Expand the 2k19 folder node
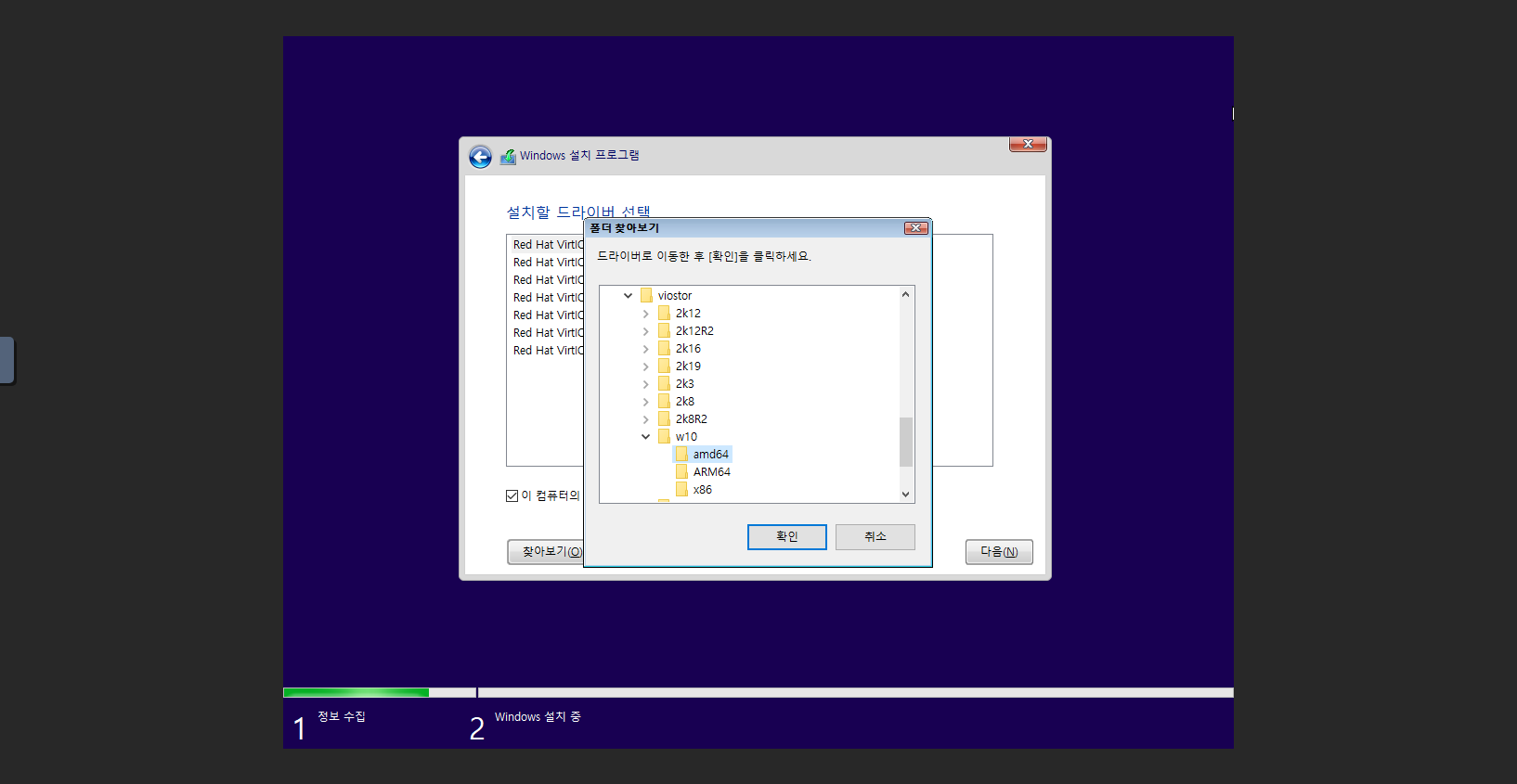Screen dimensions: 1517x784 (x=645, y=366)
